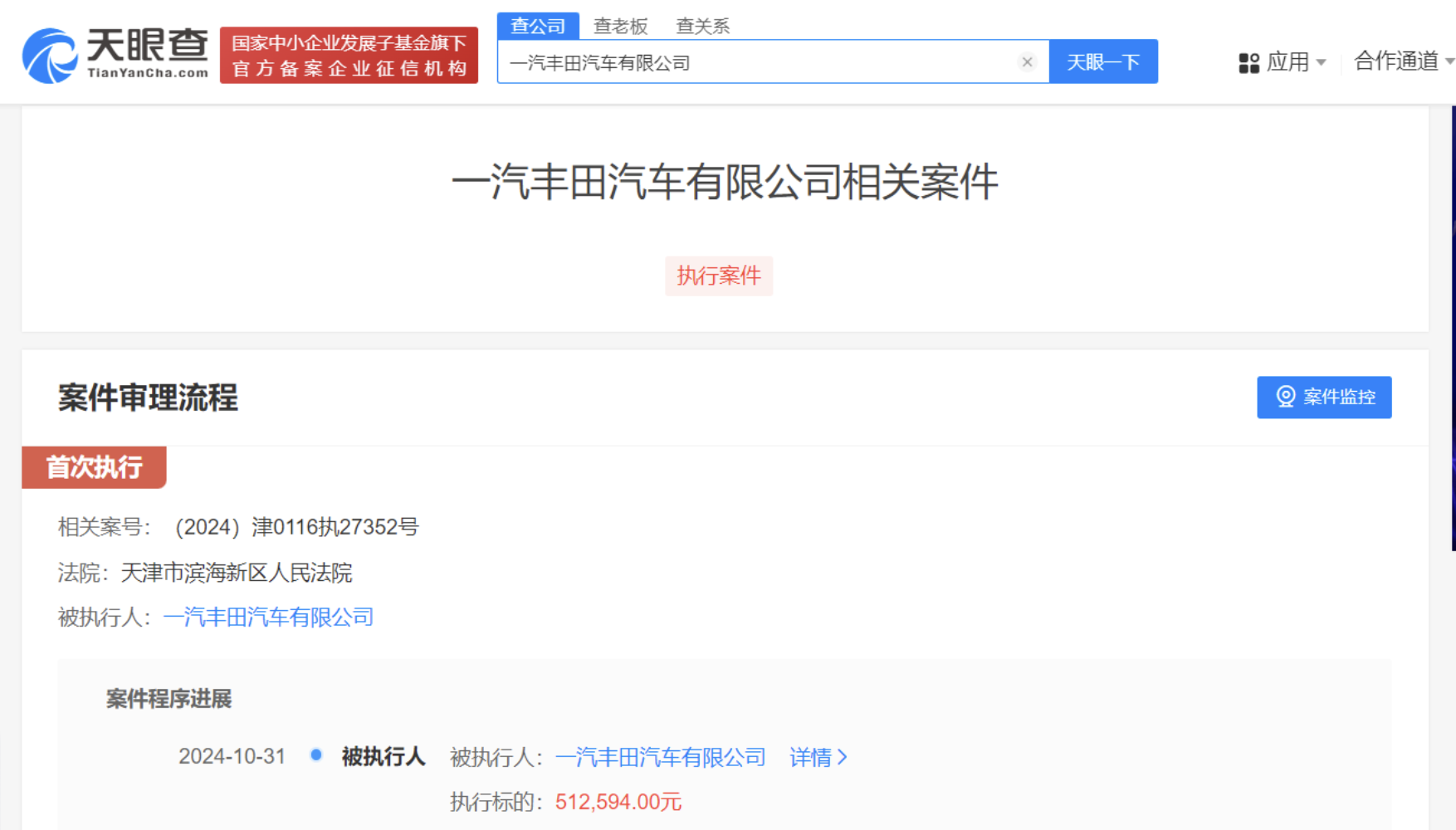The image size is (1456, 830).
Task: Clear the search box with X icon
Action: [1027, 62]
